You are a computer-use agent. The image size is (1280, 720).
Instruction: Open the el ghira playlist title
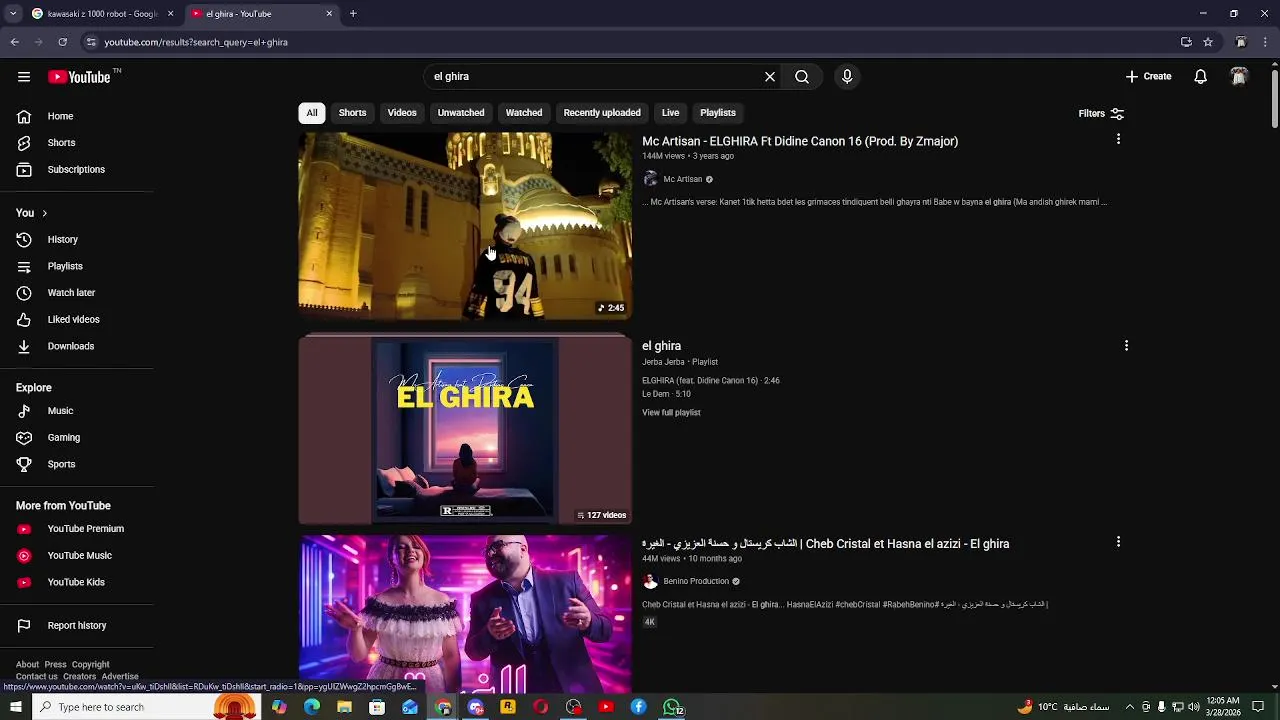661,346
